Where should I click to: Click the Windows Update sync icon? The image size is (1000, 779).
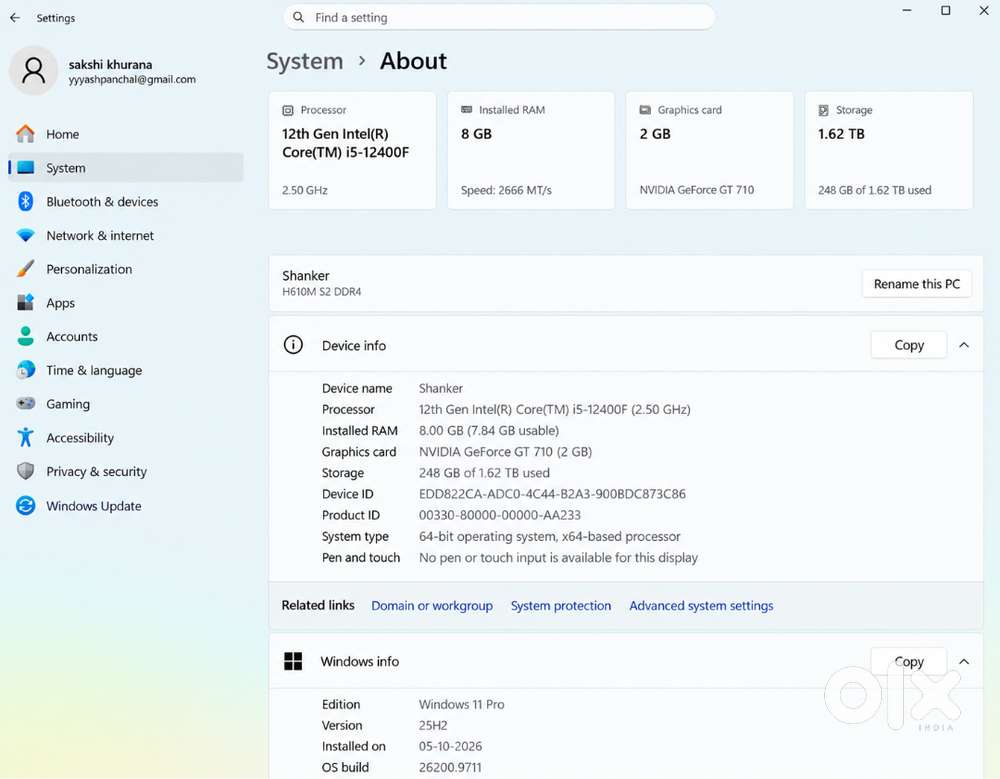coord(26,506)
